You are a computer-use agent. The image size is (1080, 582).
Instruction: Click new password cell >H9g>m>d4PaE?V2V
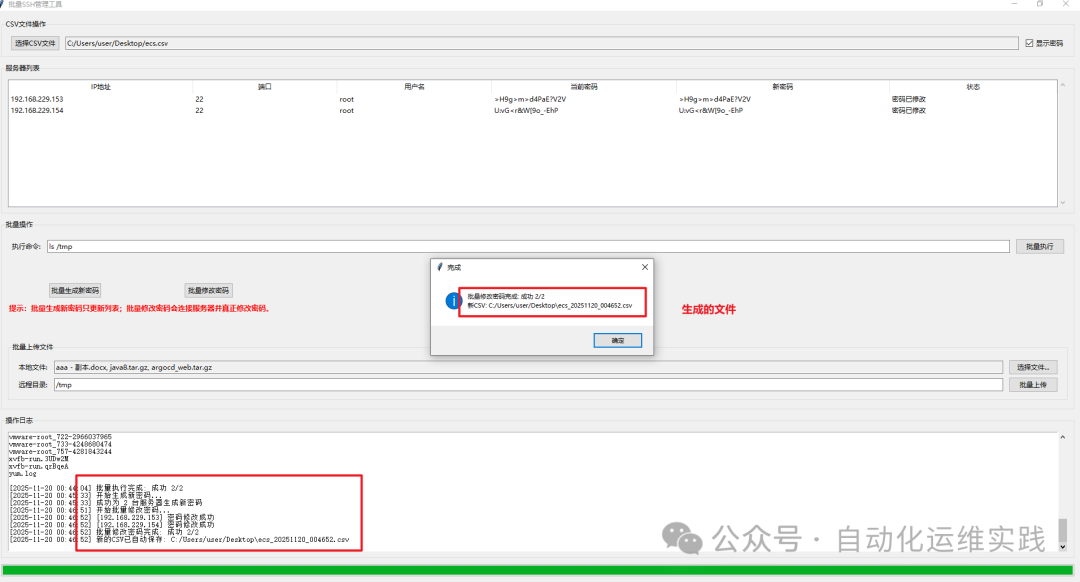pos(715,99)
